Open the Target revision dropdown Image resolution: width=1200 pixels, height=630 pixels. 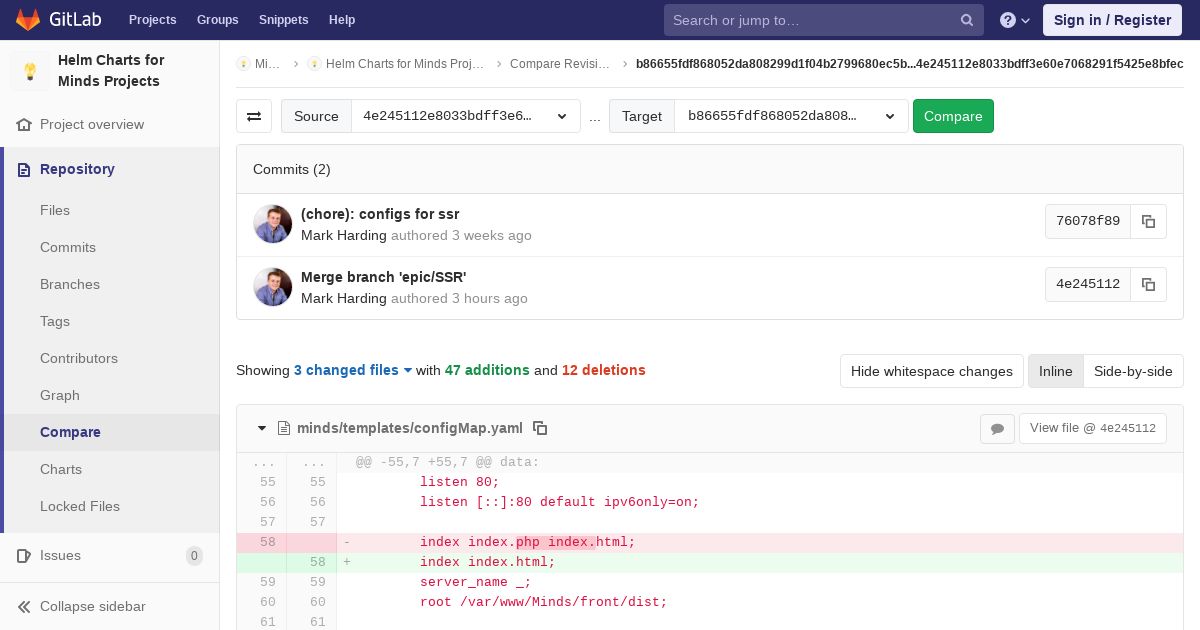coord(790,116)
